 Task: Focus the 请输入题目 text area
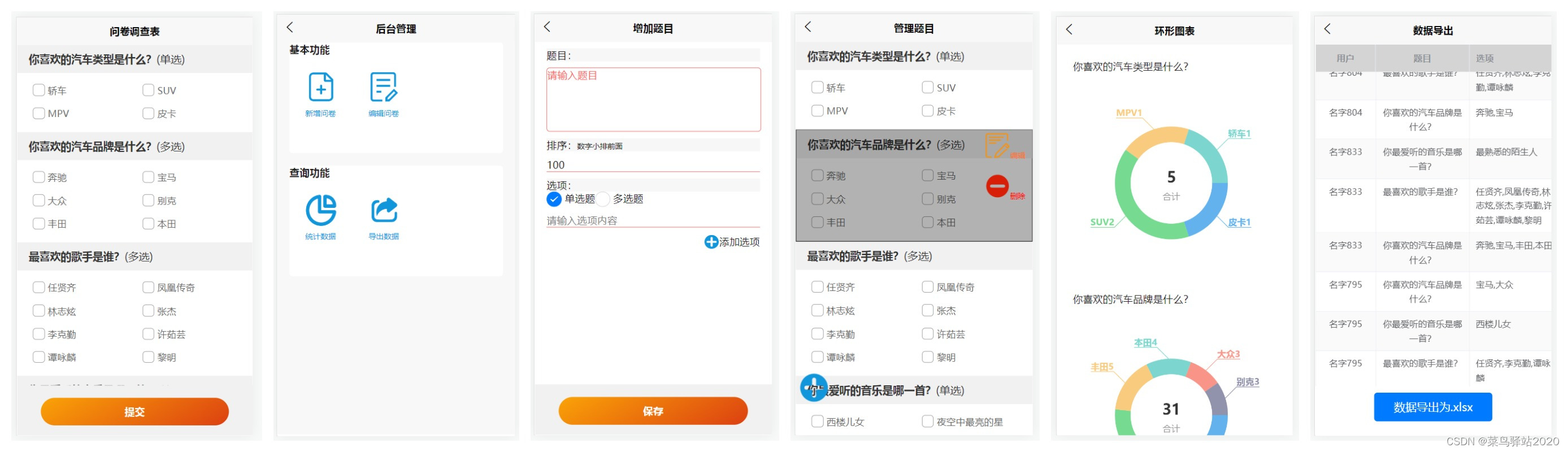[x=653, y=99]
